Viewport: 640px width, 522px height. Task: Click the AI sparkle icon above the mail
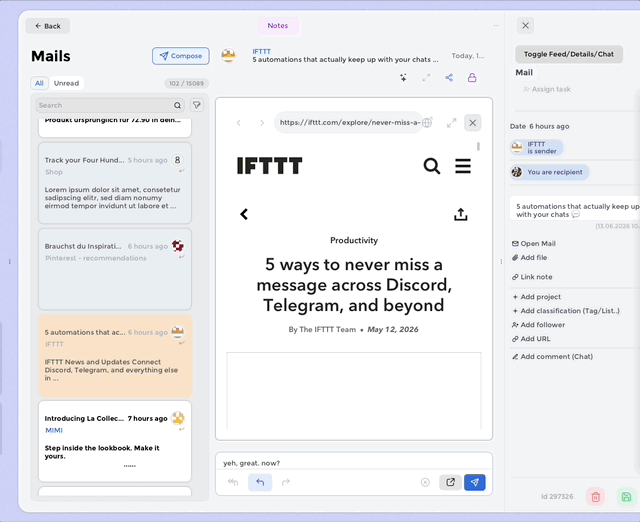click(403, 78)
